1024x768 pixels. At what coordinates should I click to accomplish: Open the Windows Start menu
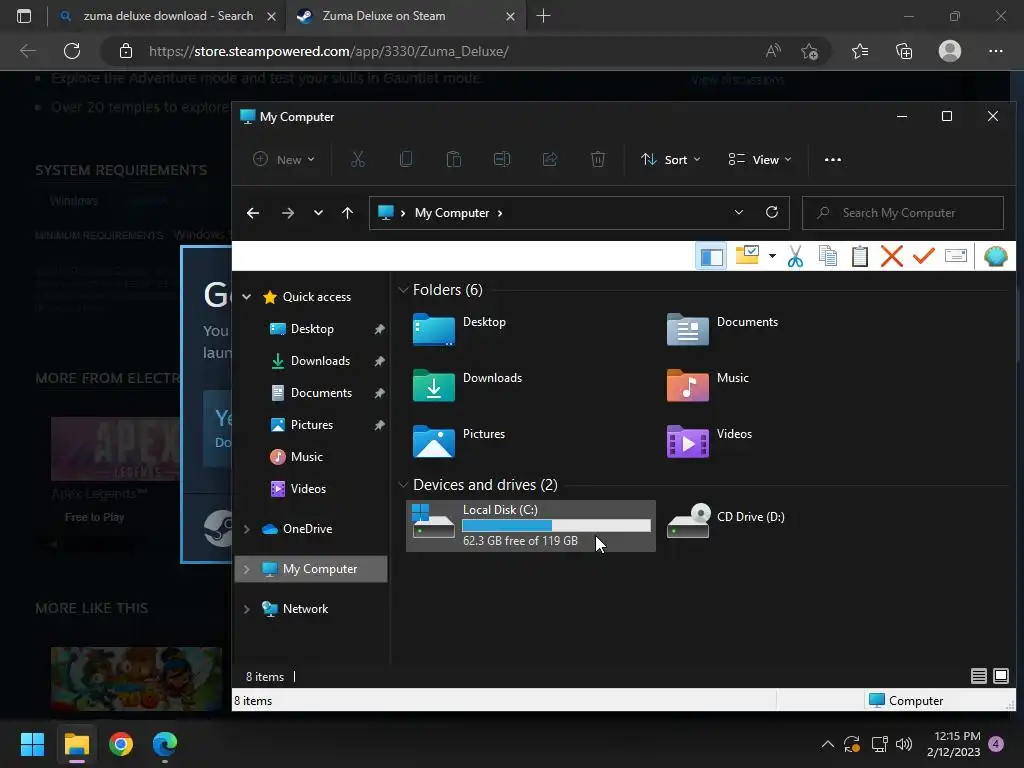click(x=32, y=744)
